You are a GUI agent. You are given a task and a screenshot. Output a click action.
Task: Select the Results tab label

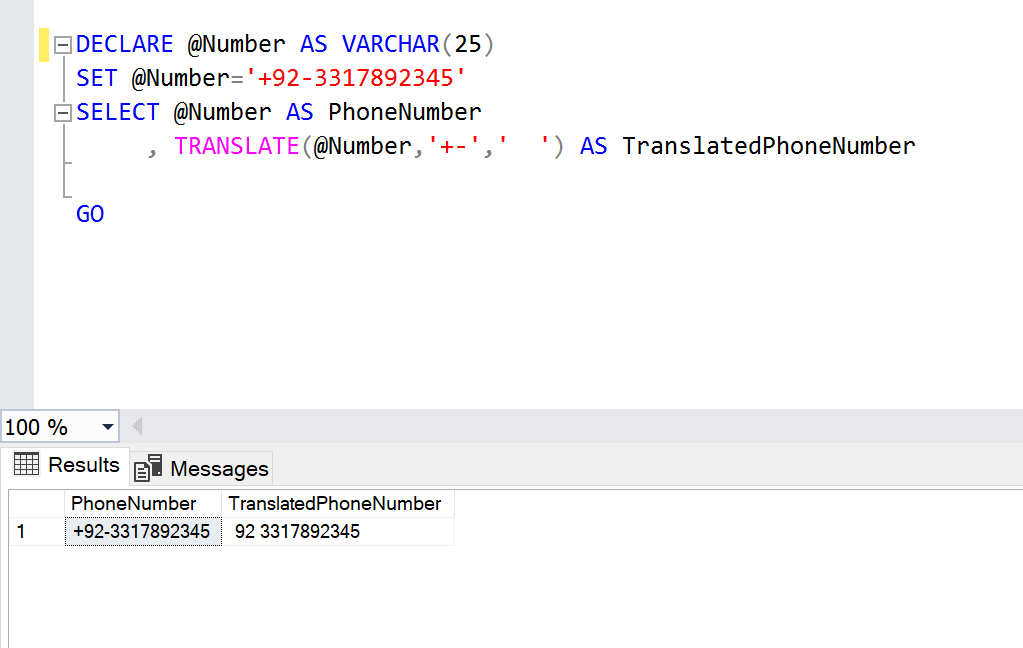83,465
